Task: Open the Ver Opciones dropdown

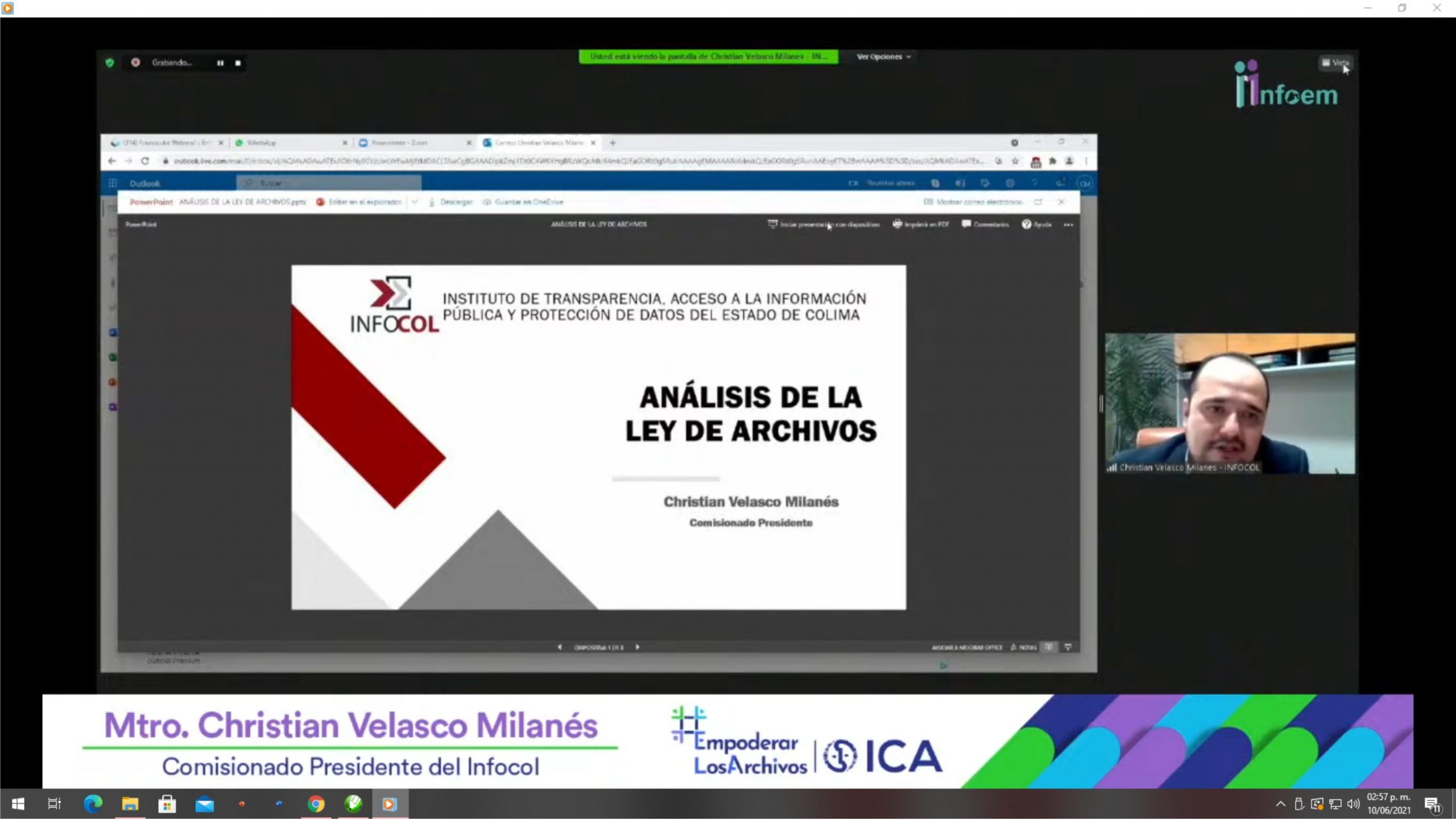Action: (x=883, y=57)
